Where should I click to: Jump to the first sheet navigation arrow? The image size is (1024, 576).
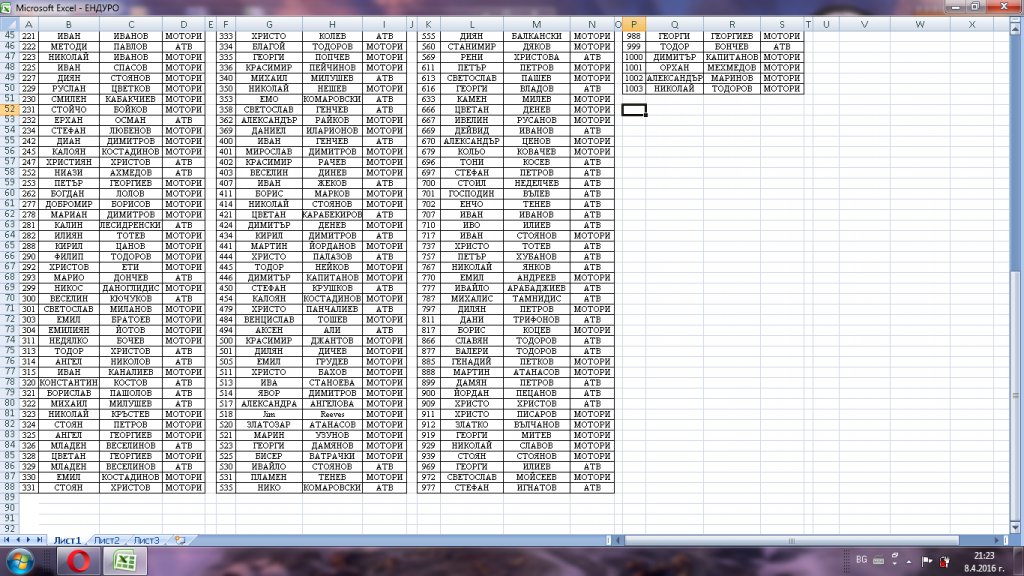pyautogui.click(x=7, y=540)
